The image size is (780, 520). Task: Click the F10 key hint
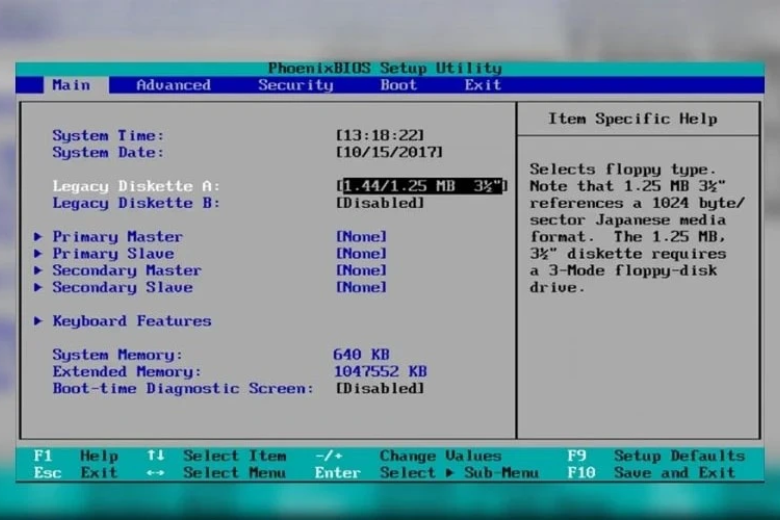pyautogui.click(x=581, y=473)
